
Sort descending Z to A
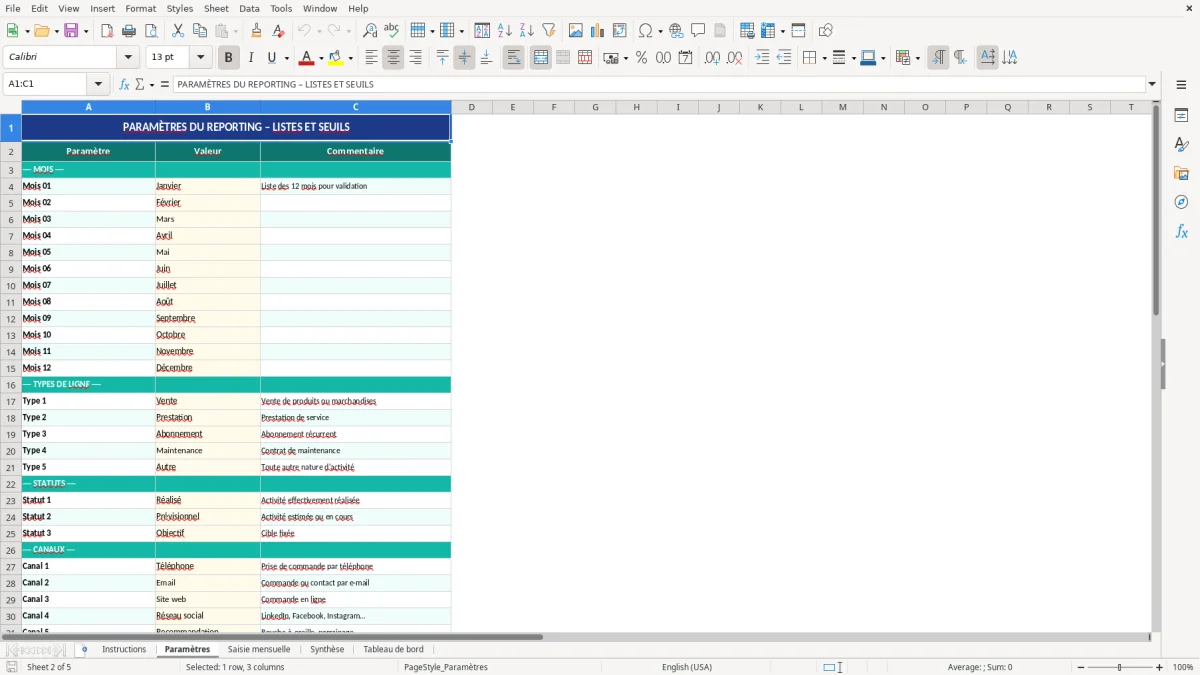click(x=527, y=31)
